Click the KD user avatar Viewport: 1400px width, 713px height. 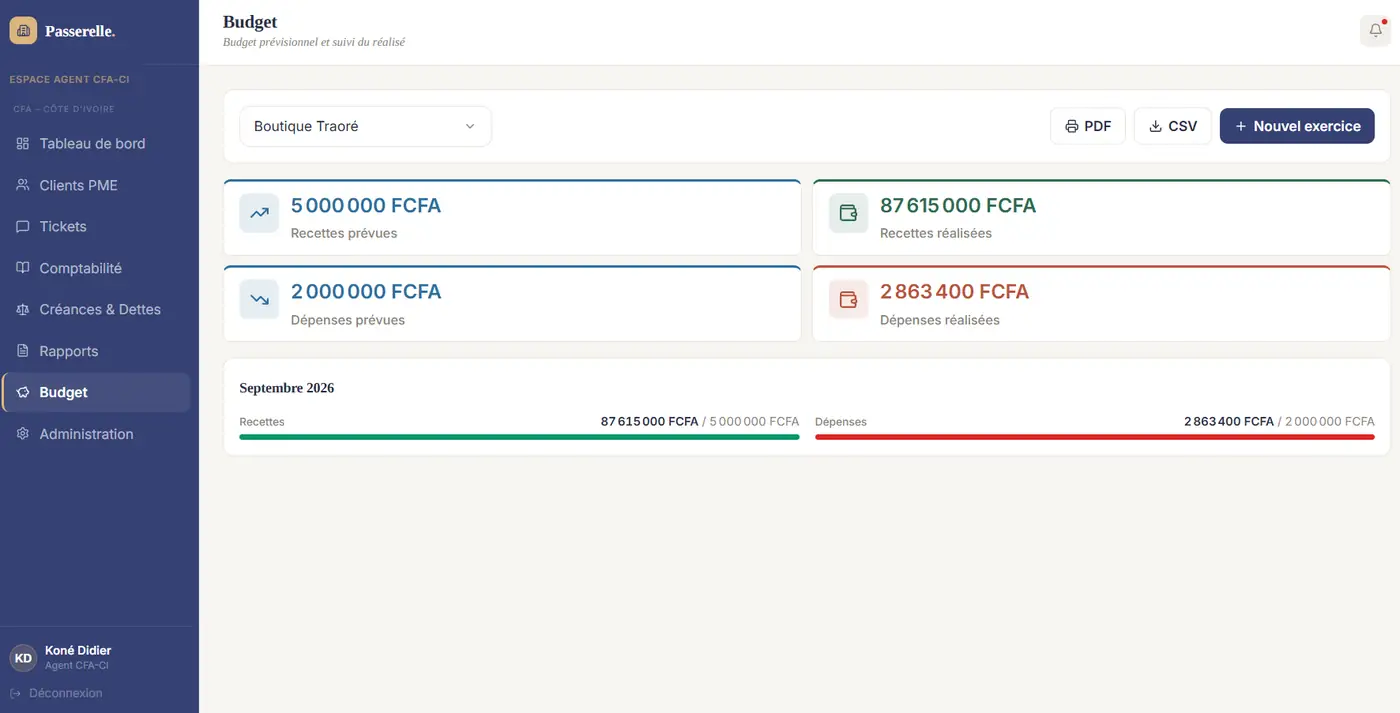[x=23, y=658]
